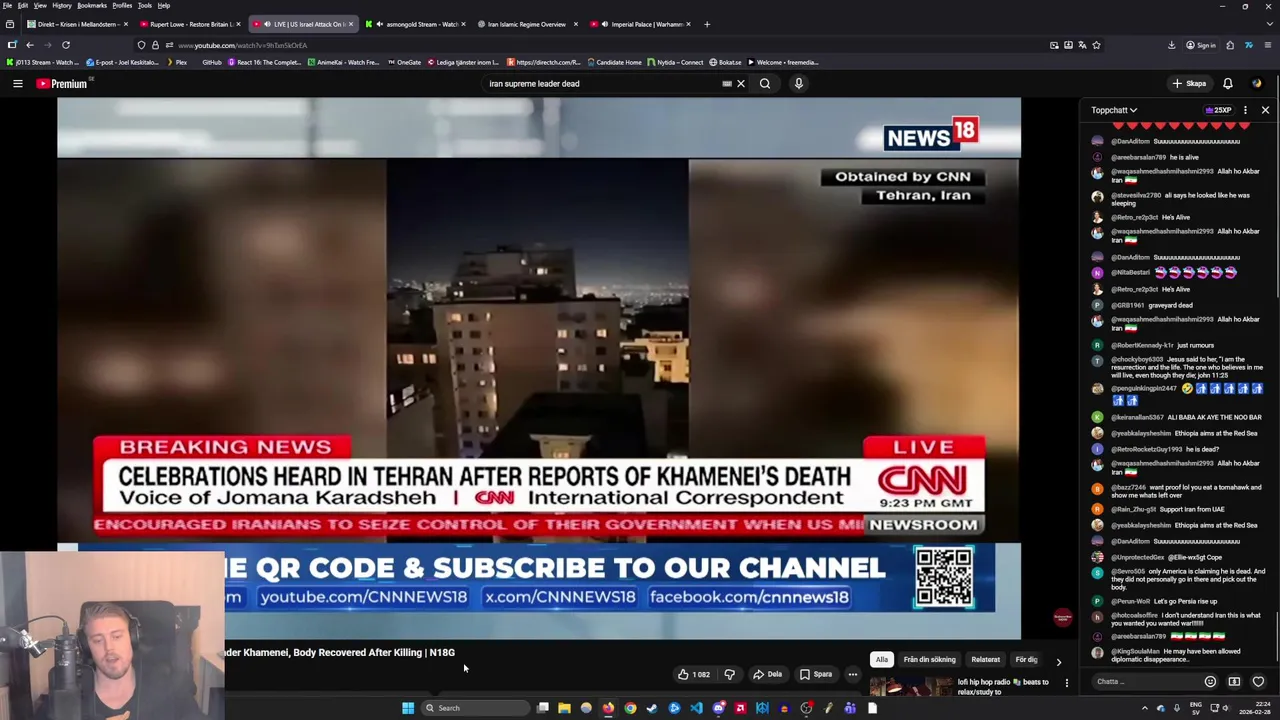Open the Bokat.se bookmark
Viewport: 1280px width, 720px height.
tap(725, 62)
